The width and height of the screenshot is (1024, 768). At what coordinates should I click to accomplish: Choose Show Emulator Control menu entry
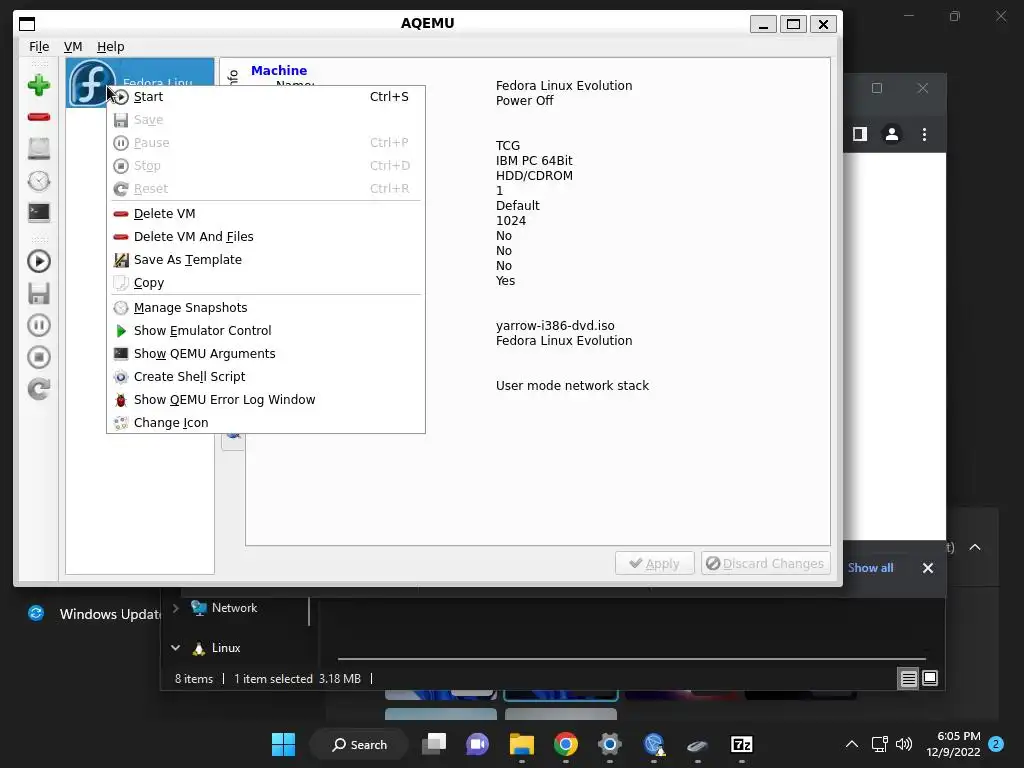coord(265,330)
